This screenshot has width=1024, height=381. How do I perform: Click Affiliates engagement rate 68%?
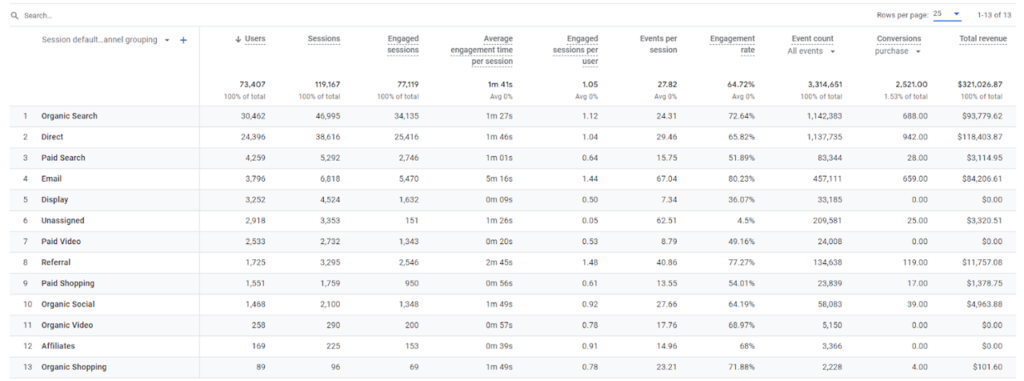click(748, 346)
